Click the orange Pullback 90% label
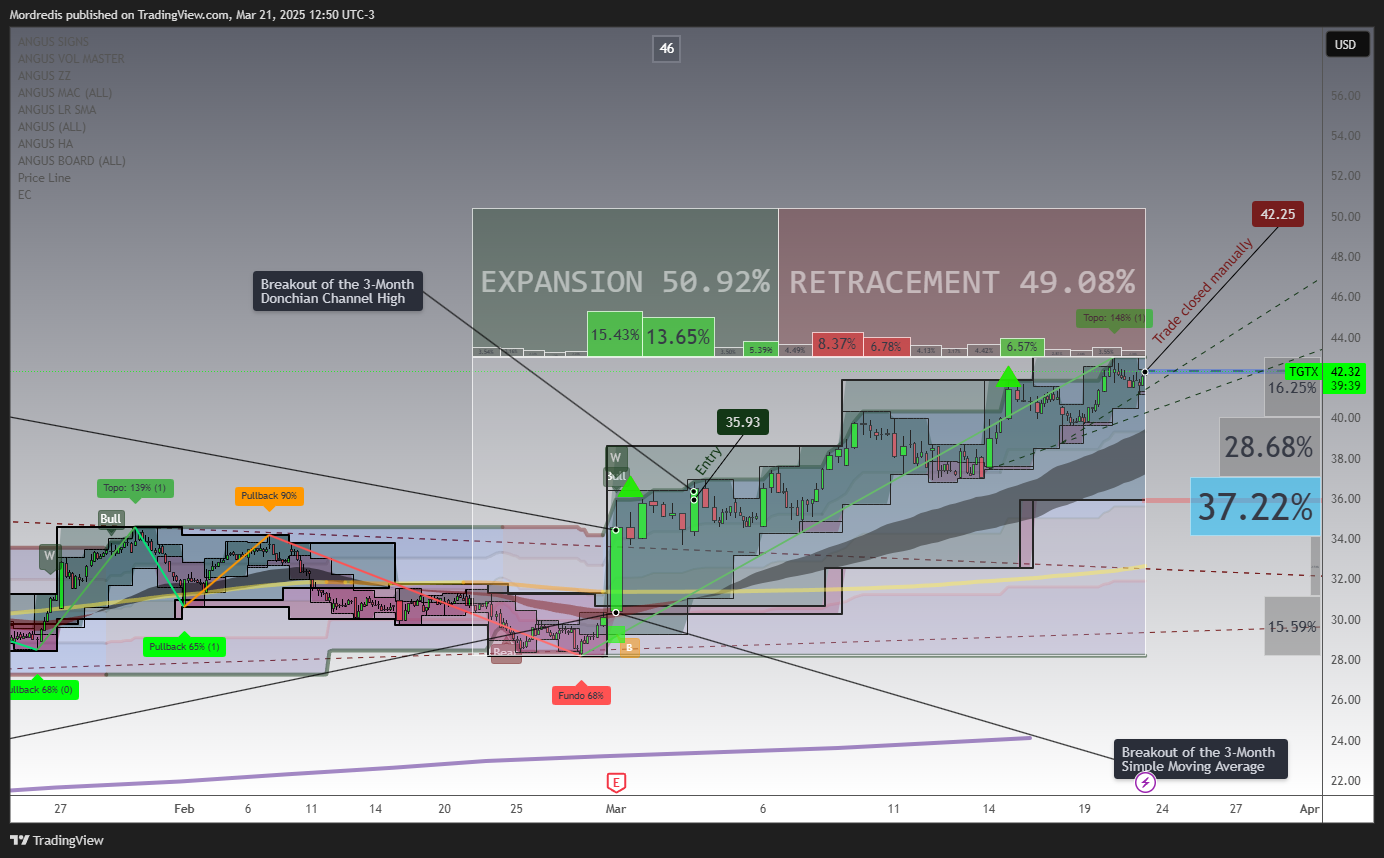The image size is (1384, 858). [269, 495]
